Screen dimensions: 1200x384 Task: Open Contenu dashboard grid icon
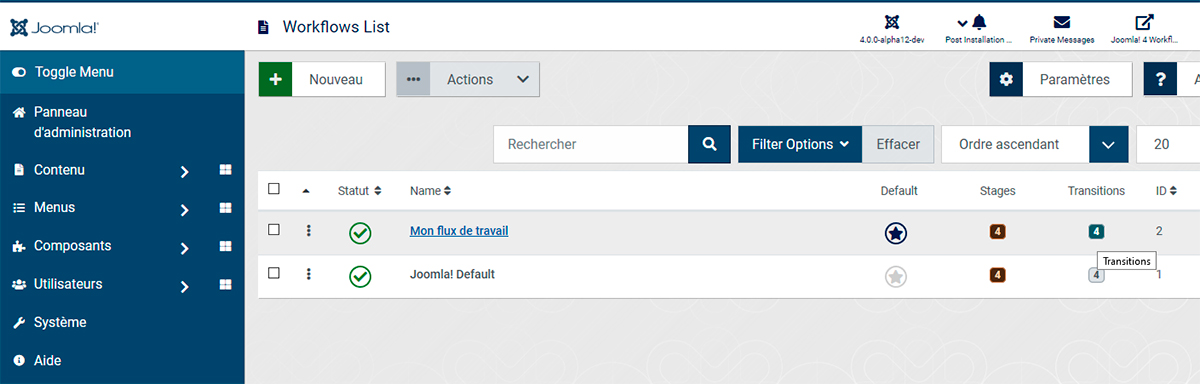click(225, 170)
